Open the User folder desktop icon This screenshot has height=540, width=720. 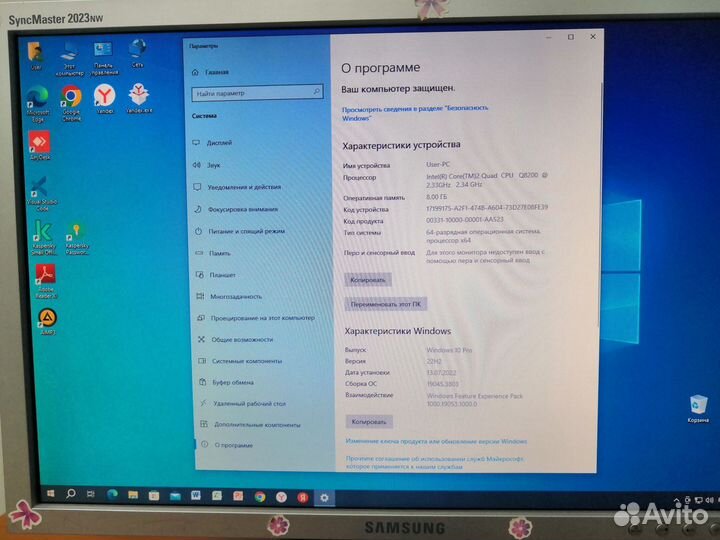tap(35, 55)
